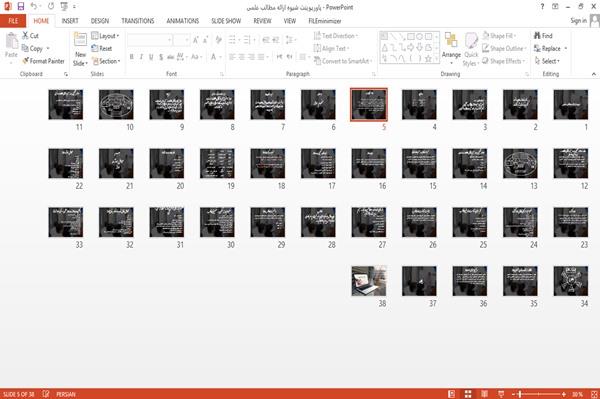Switch to DESIGN tab
This screenshot has height=399, width=600.
[x=100, y=21]
